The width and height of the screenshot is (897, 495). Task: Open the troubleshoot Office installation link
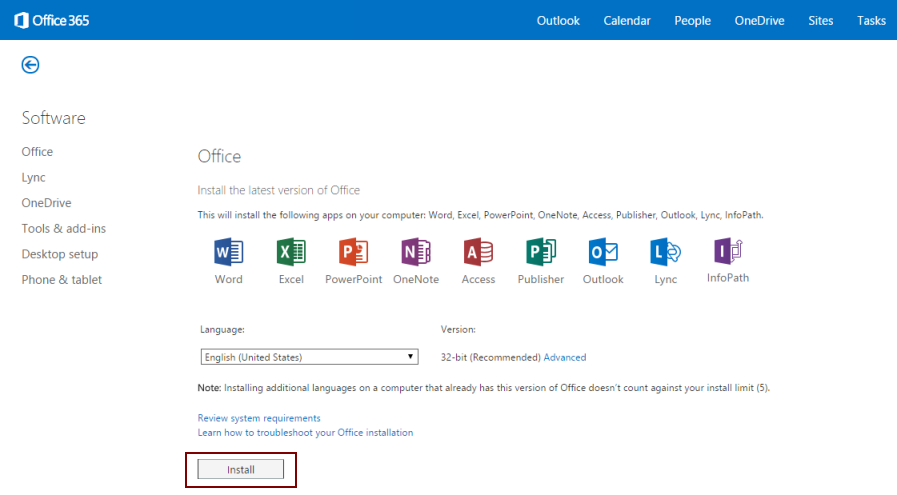pos(305,433)
